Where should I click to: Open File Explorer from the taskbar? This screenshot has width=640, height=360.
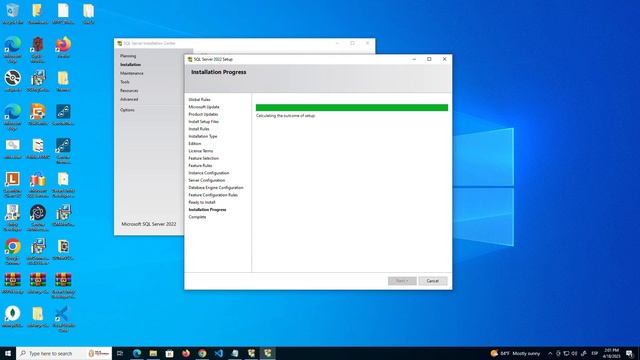[x=153, y=353]
